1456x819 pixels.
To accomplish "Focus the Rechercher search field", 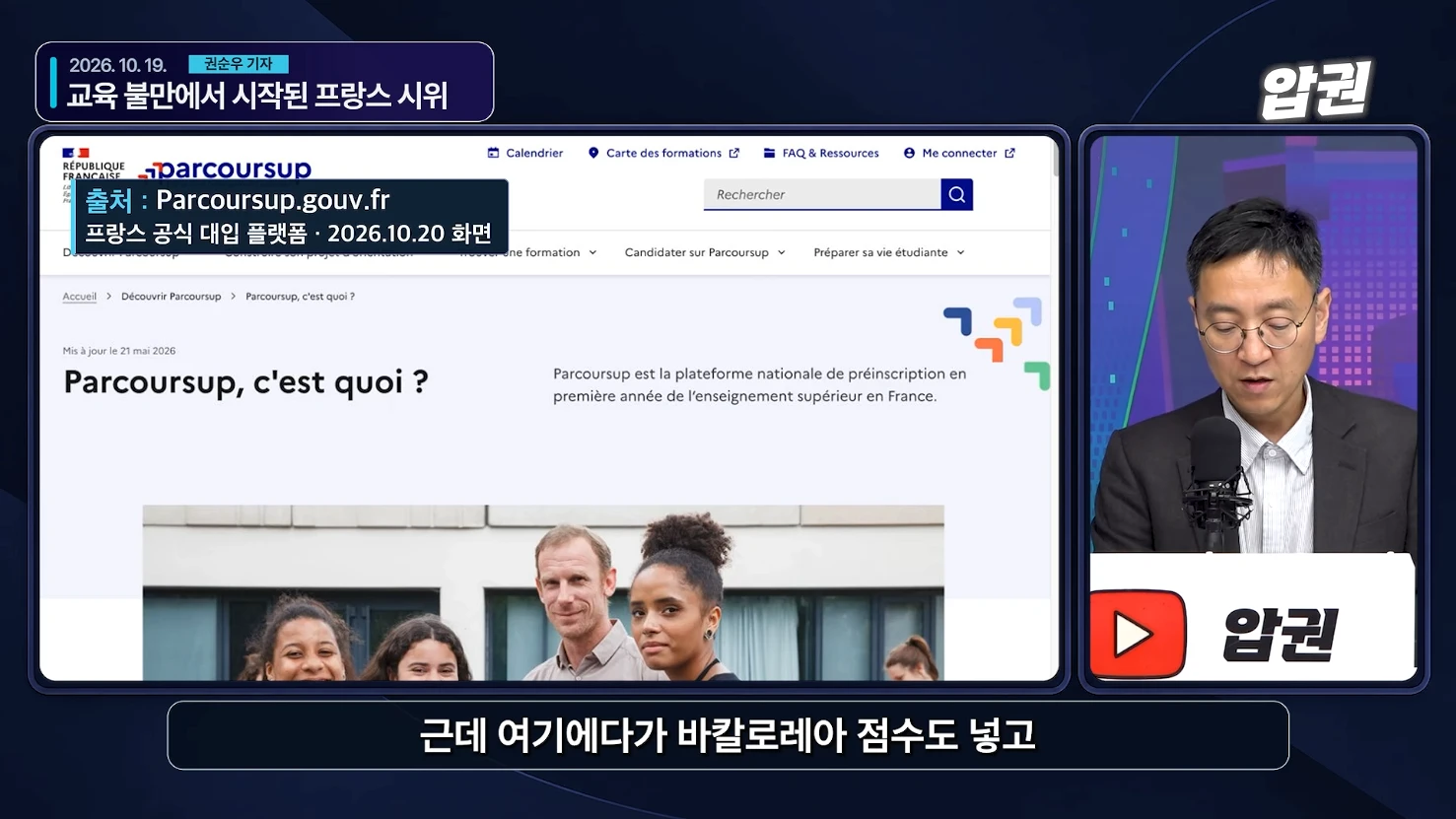I will coord(822,194).
